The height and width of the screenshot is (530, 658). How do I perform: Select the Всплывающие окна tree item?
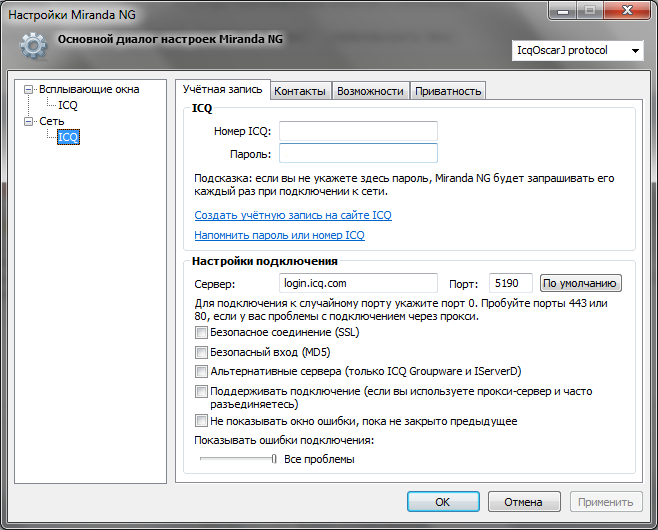89,89
